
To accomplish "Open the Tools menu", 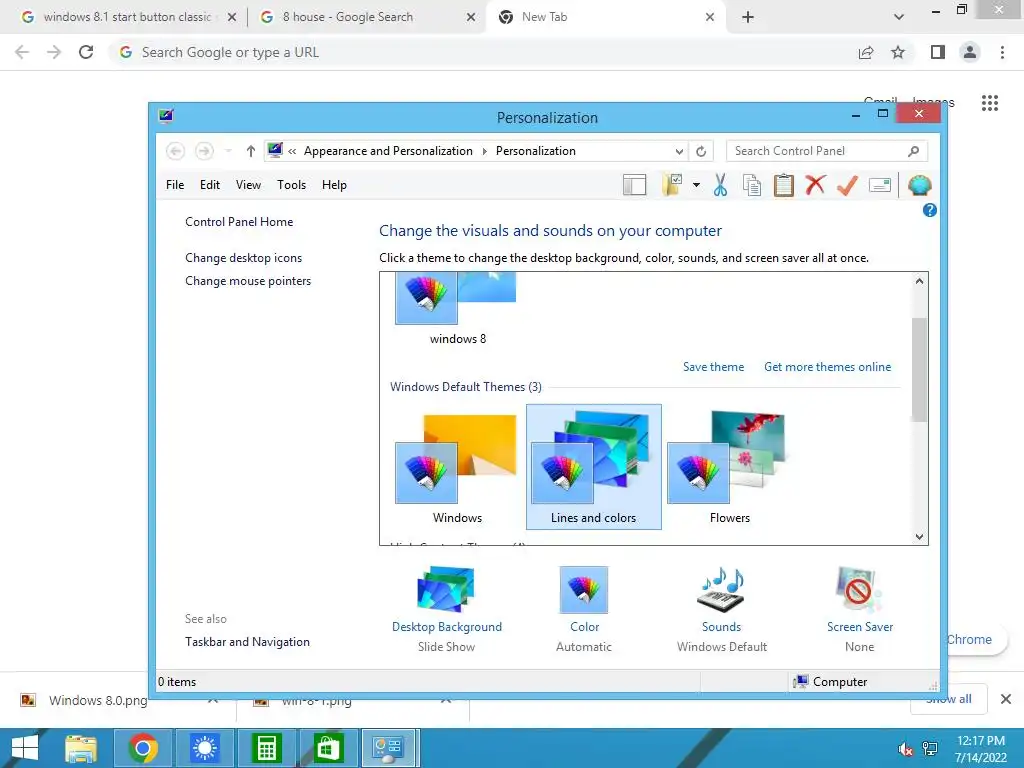I will [x=291, y=185].
